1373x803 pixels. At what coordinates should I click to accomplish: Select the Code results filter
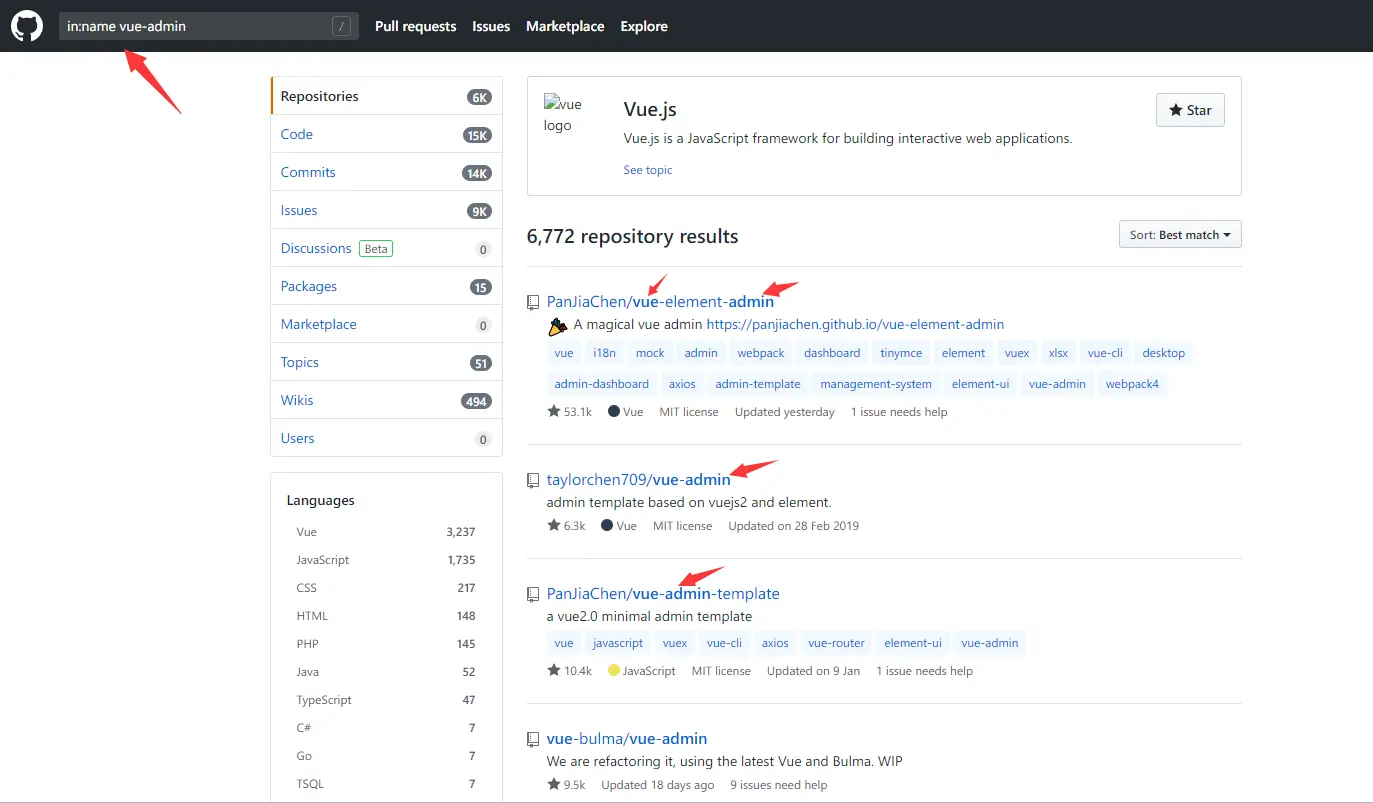[x=386, y=134]
